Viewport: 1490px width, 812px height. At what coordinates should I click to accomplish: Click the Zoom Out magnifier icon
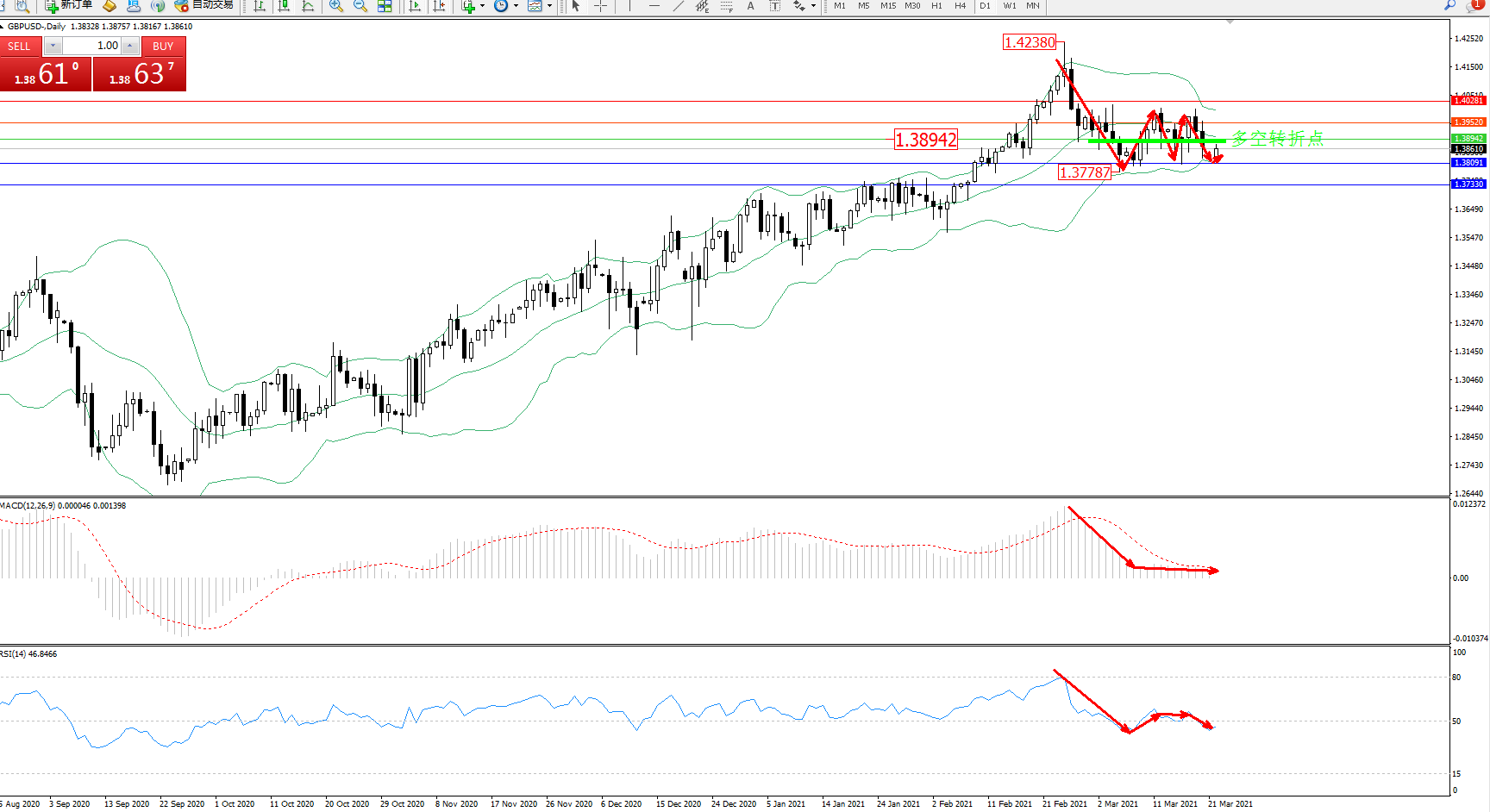[x=360, y=6]
